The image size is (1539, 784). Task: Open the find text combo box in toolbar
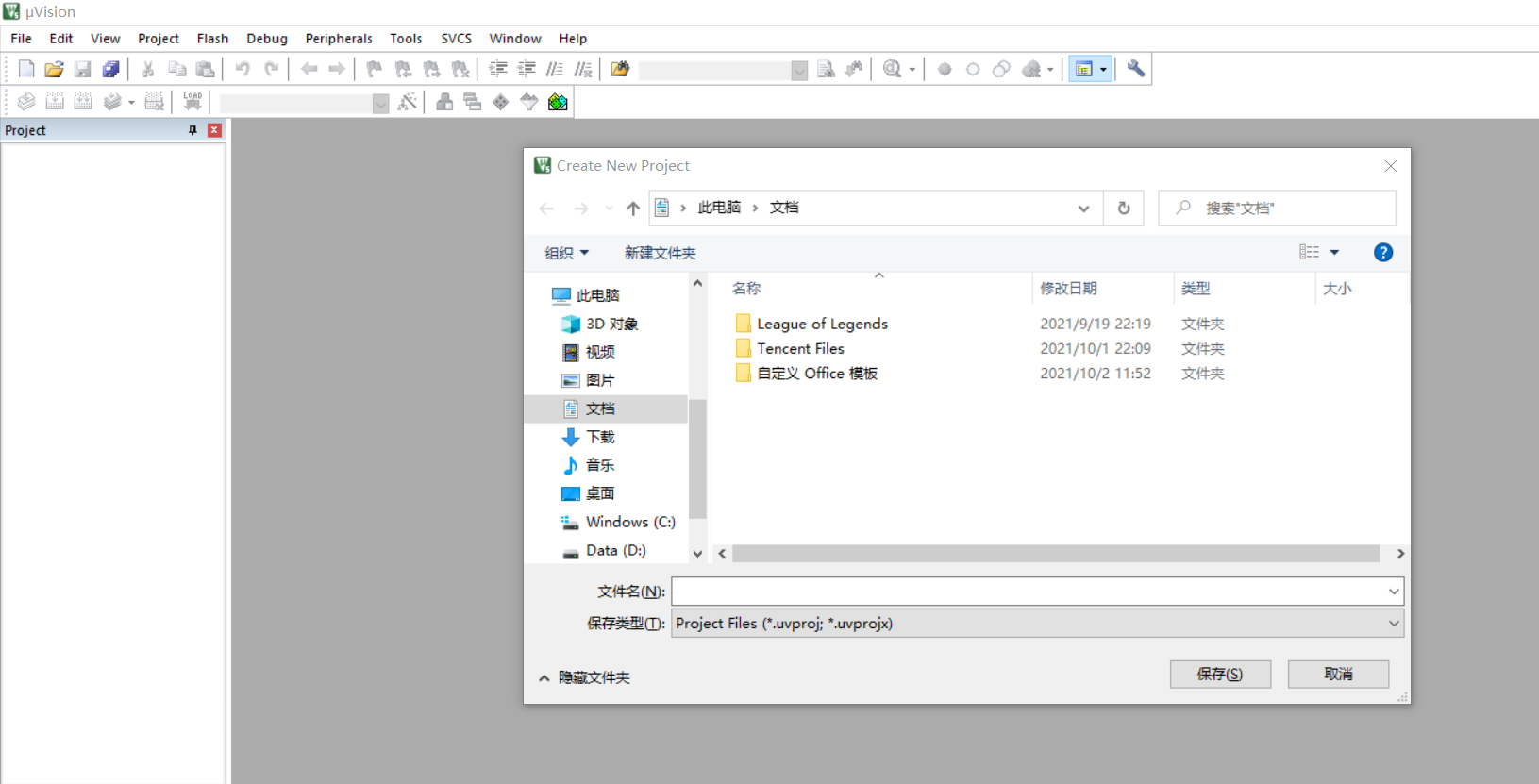(723, 70)
